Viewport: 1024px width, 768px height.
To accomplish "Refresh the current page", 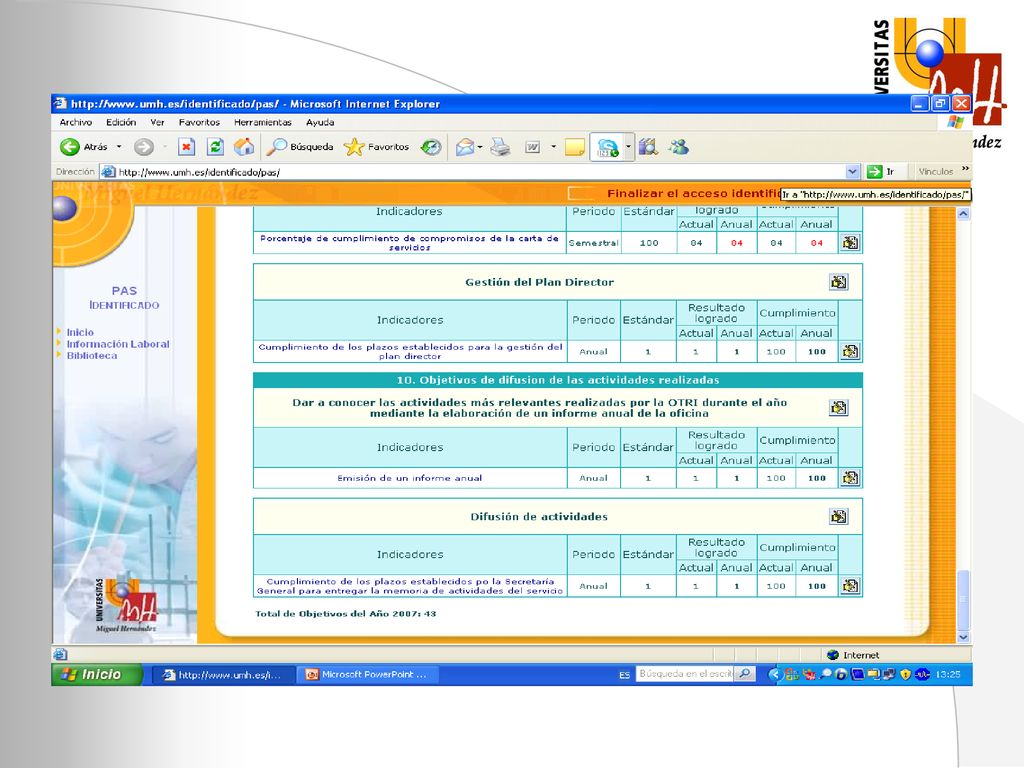I will click(x=215, y=147).
